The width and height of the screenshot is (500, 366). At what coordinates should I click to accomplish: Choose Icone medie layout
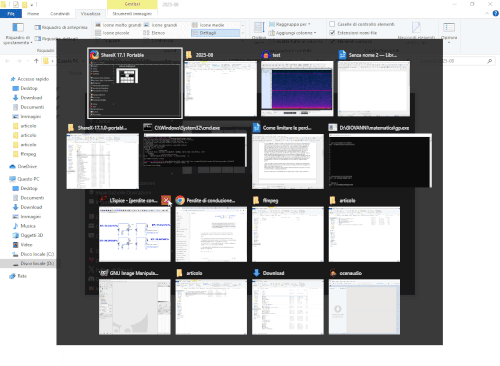point(208,25)
